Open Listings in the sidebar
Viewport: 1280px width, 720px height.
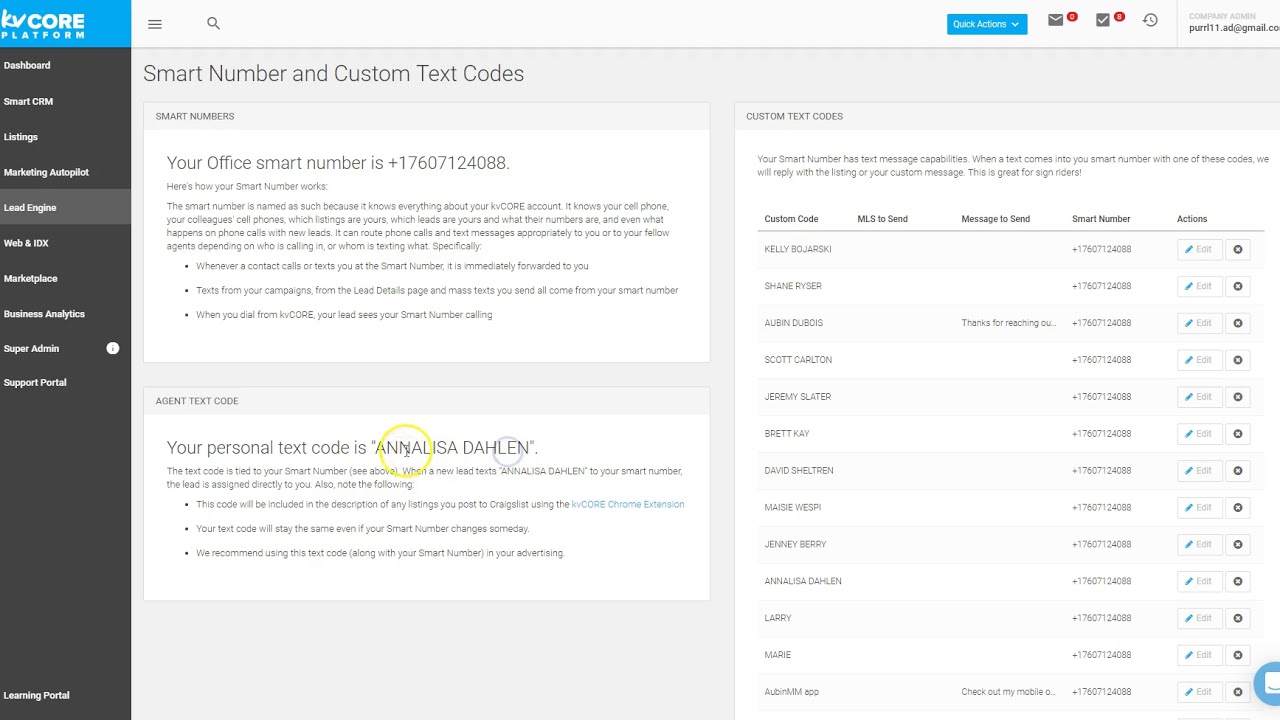21,137
